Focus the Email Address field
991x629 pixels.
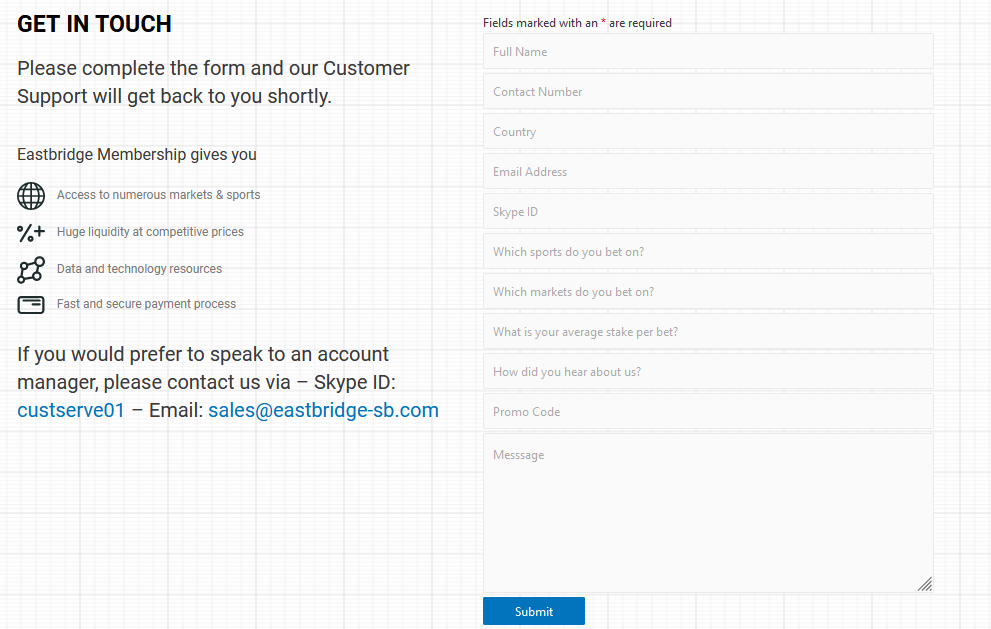(x=708, y=172)
